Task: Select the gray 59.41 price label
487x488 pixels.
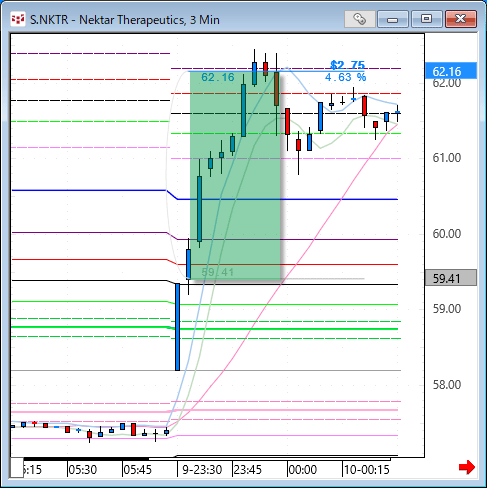Action: click(x=451, y=278)
